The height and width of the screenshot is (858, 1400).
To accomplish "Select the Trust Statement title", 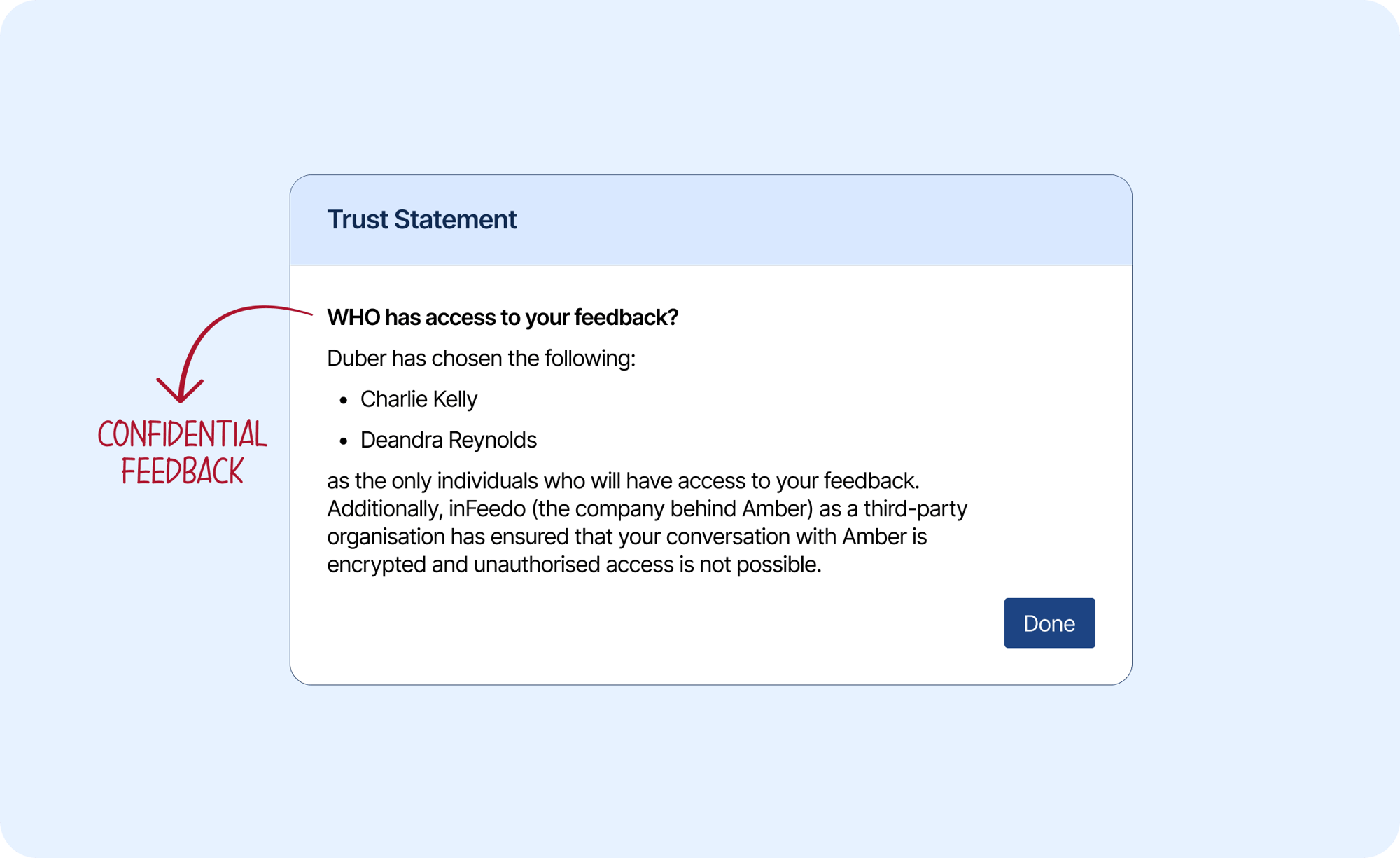I will 421,219.
